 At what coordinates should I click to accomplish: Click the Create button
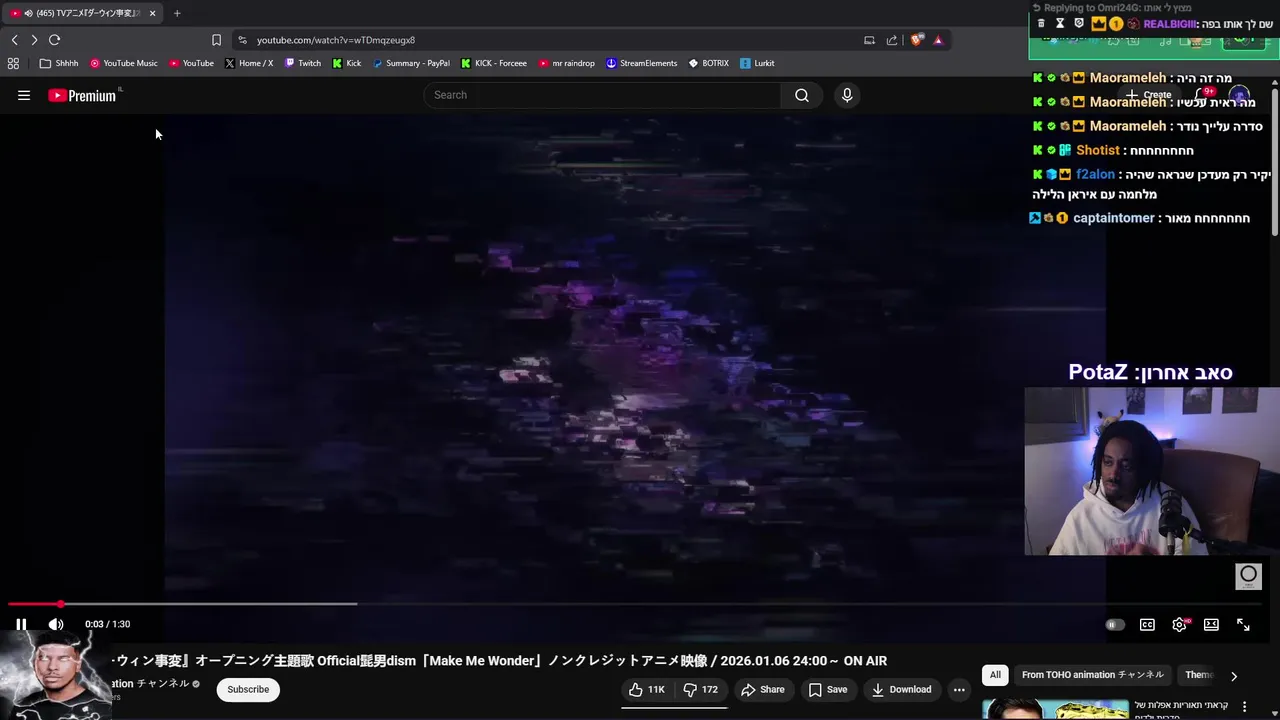click(1148, 95)
